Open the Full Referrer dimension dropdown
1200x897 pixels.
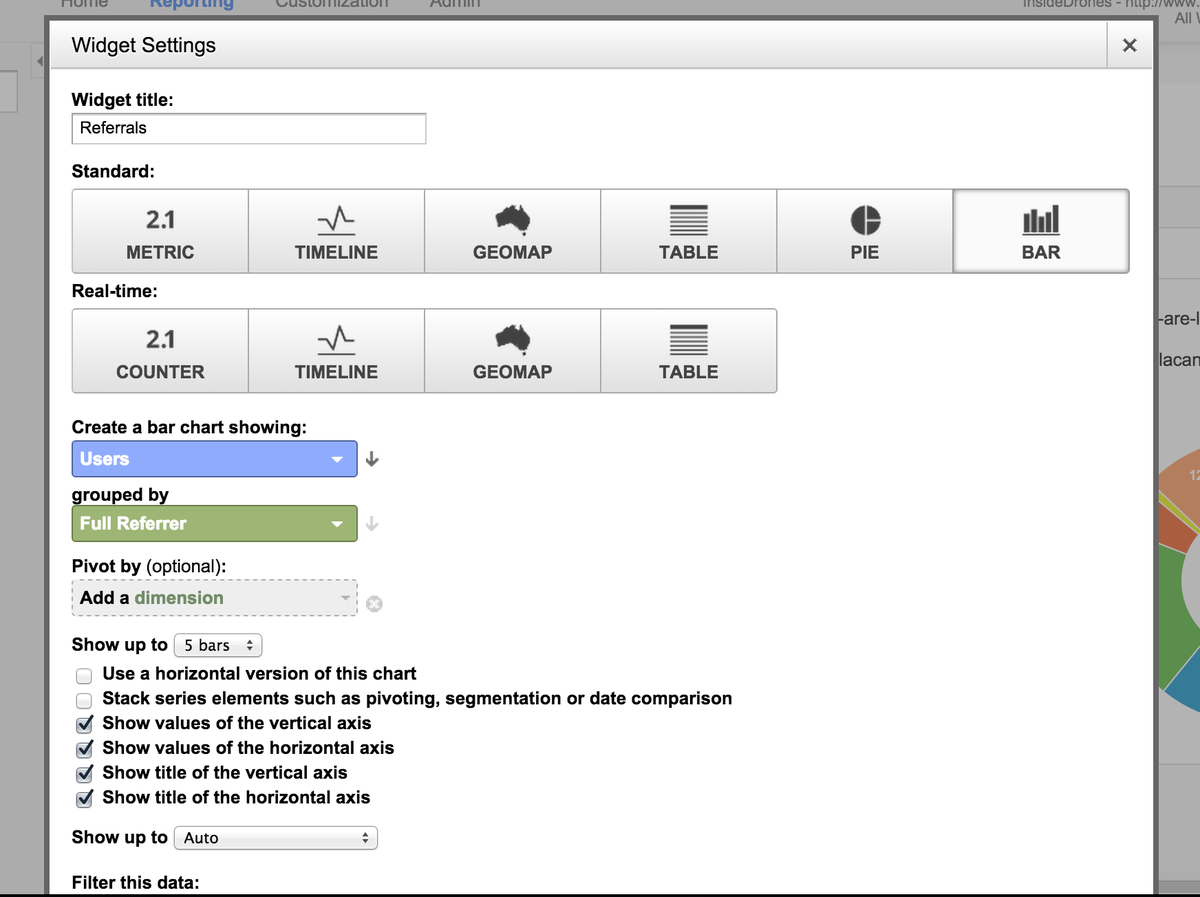pyautogui.click(x=215, y=523)
